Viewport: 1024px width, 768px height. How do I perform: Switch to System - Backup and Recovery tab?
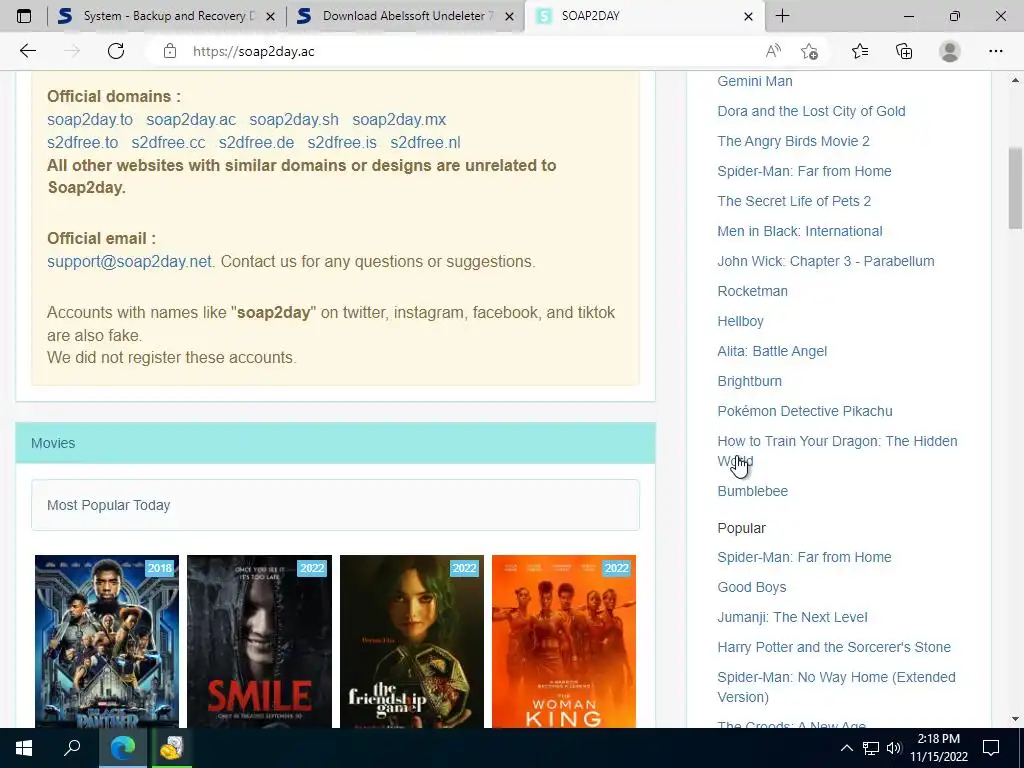(x=167, y=16)
